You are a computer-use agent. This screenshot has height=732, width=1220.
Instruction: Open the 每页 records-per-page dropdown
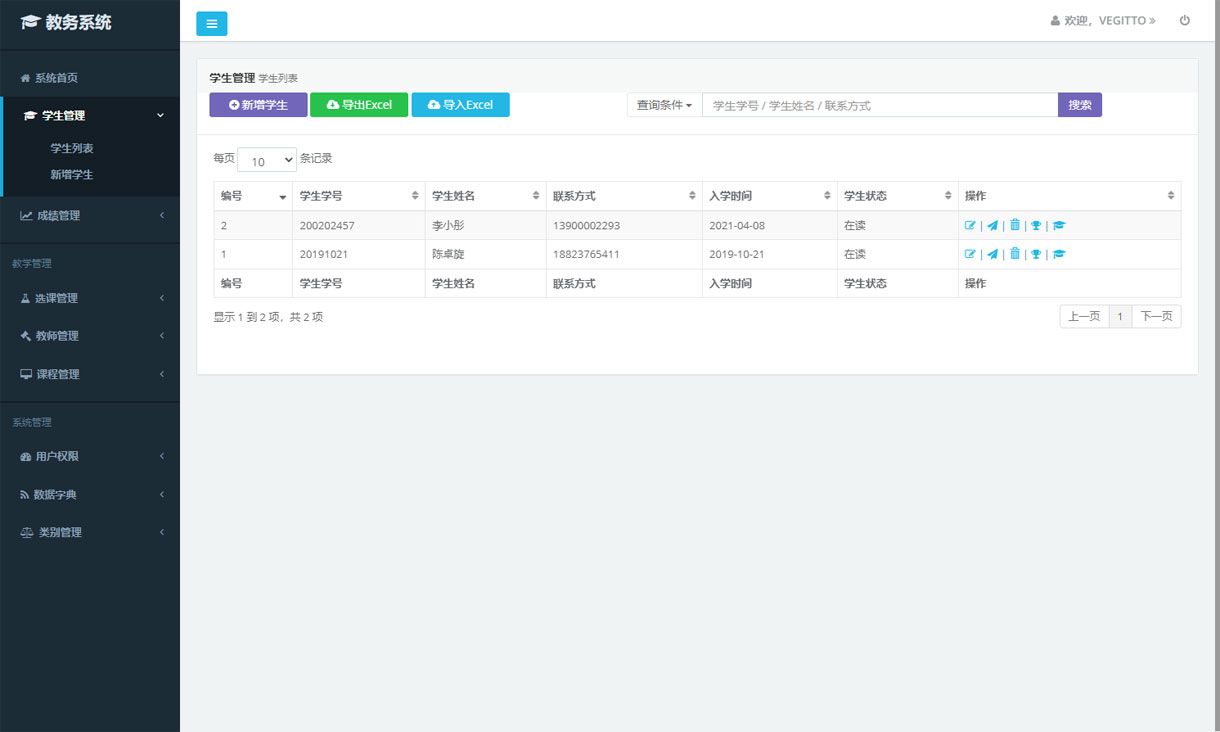tap(267, 160)
